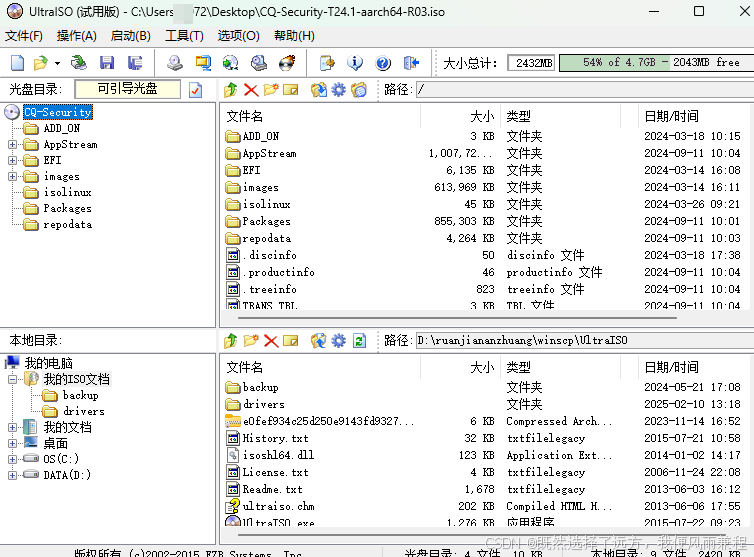Click the gear icon in local pane toolbar

pos(339,341)
